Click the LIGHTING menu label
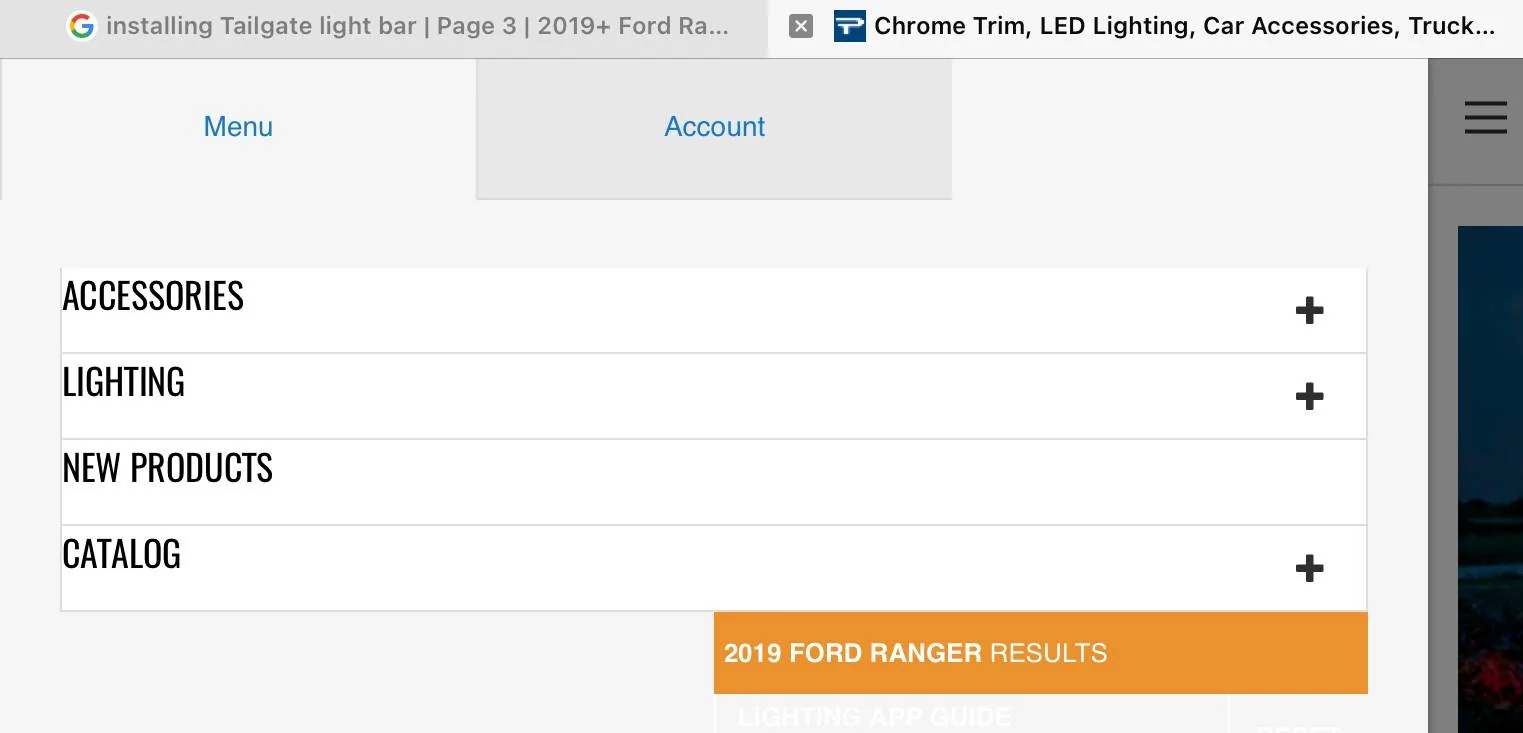Image resolution: width=1523 pixels, height=733 pixels. pyautogui.click(x=124, y=382)
